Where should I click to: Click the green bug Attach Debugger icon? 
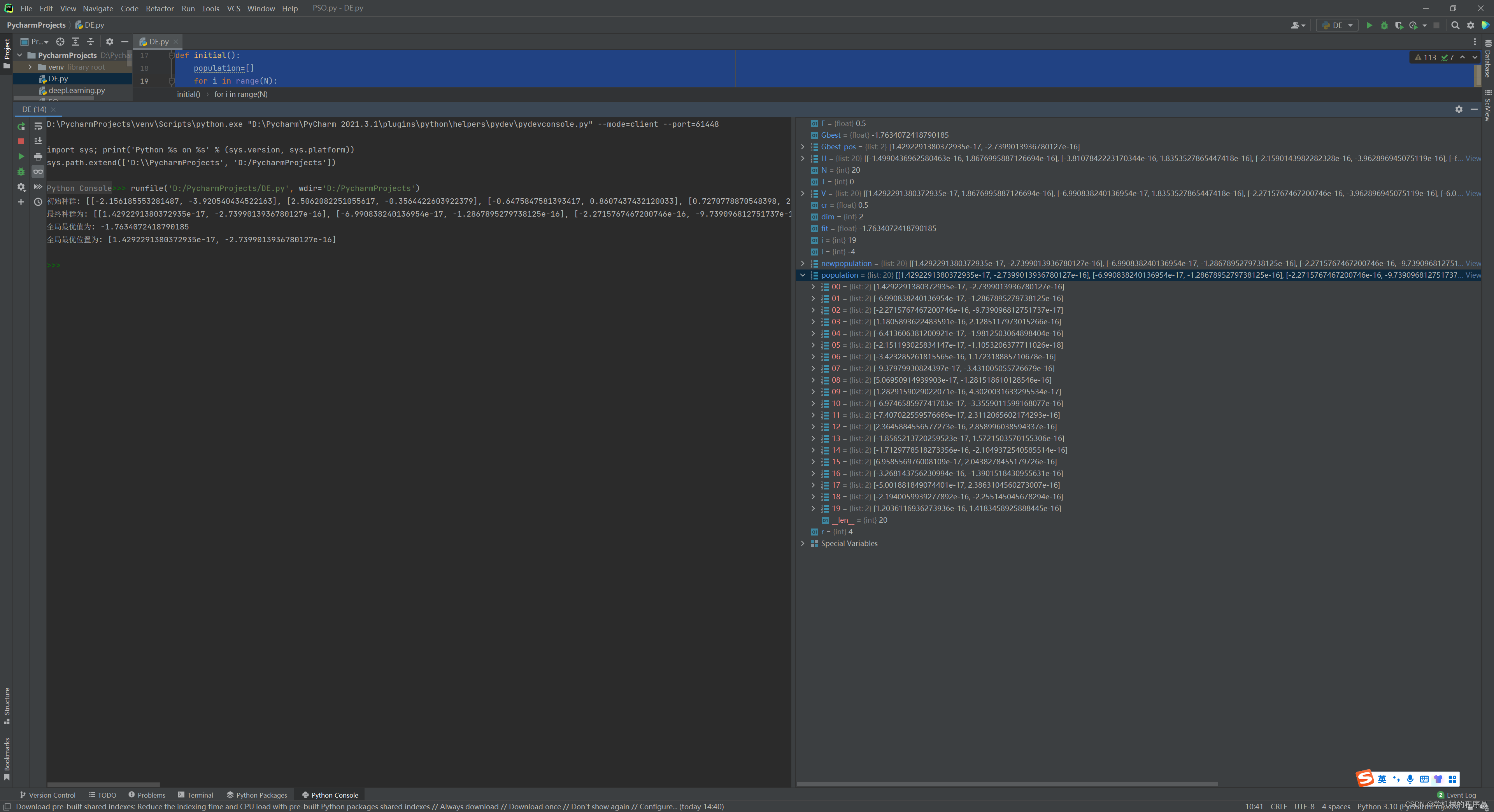21,171
